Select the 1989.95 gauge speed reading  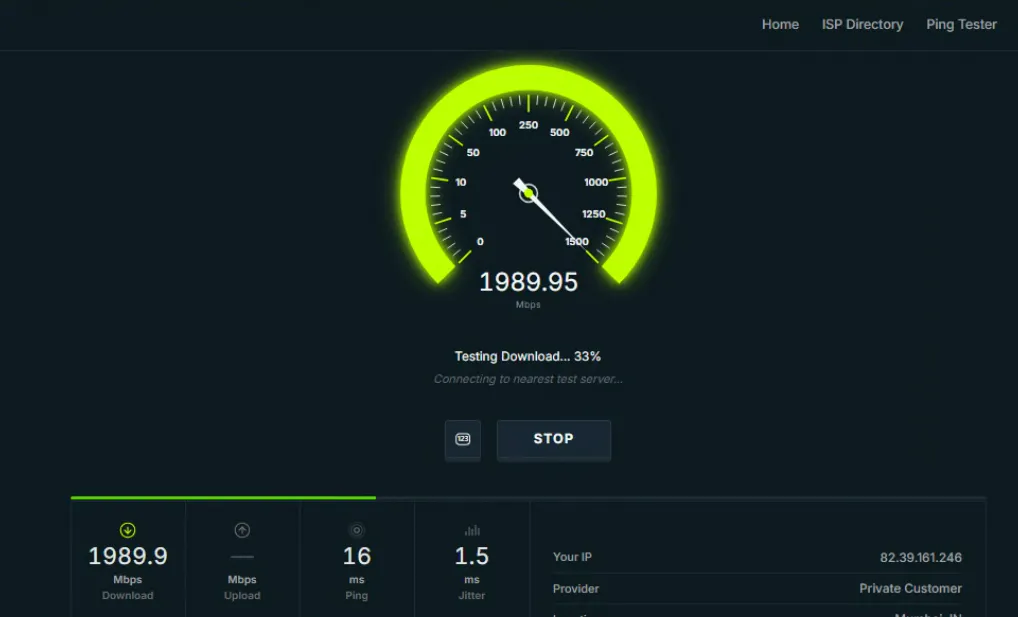528,282
